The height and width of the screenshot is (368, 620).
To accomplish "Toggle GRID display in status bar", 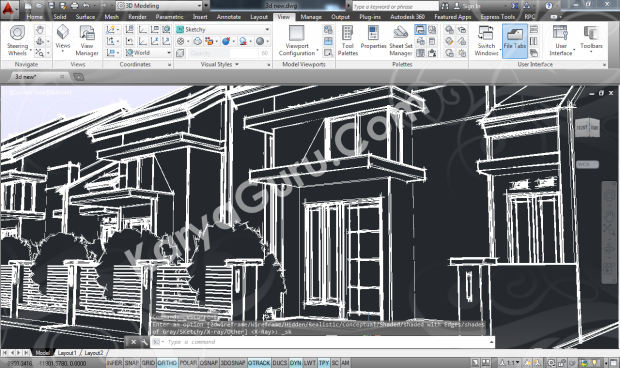I will pos(148,363).
